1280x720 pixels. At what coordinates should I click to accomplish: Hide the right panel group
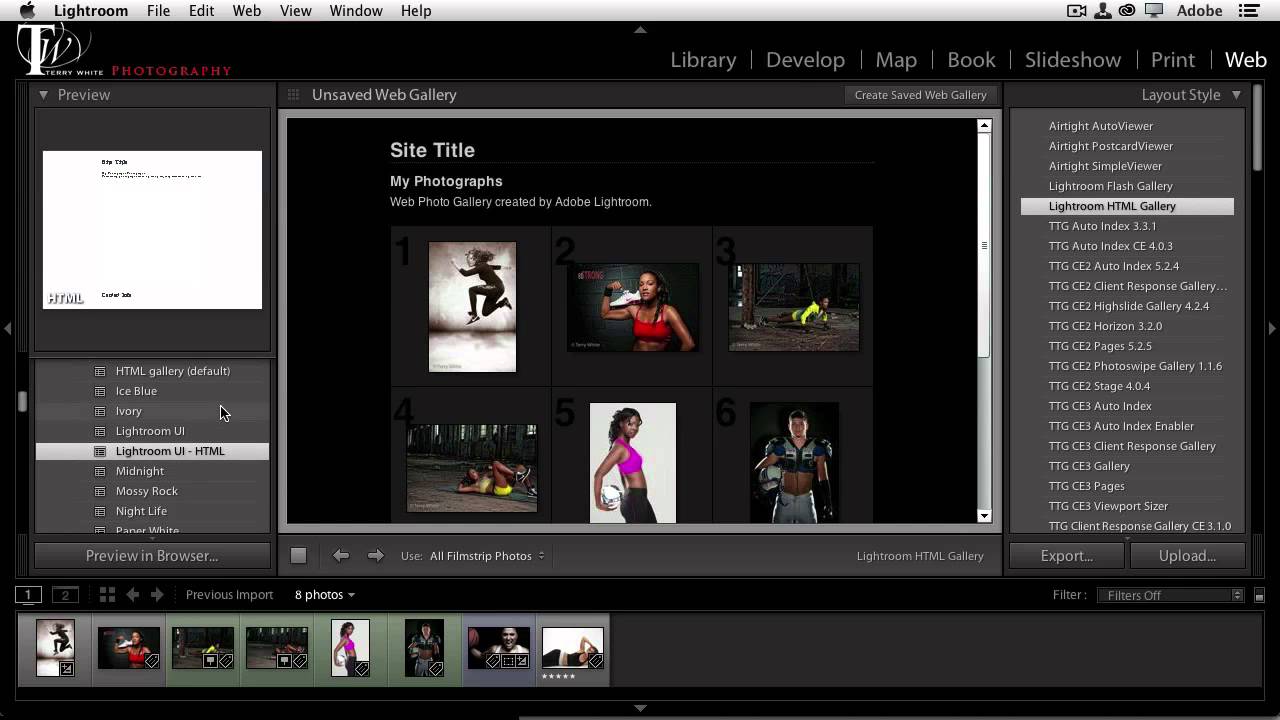1272,328
